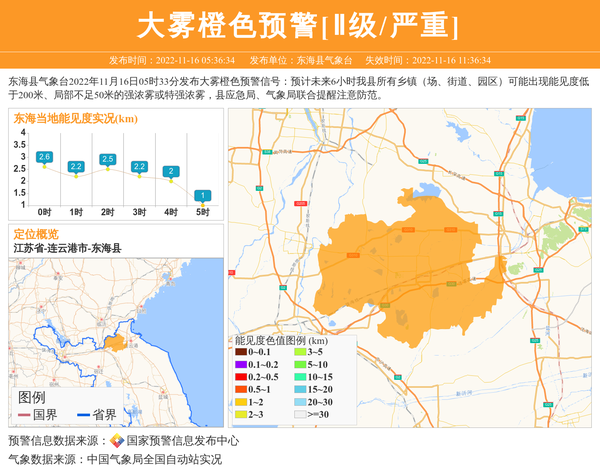Click the 东海当地能见度实况 chart heading
This screenshot has height=471, width=600.
pos(75,118)
